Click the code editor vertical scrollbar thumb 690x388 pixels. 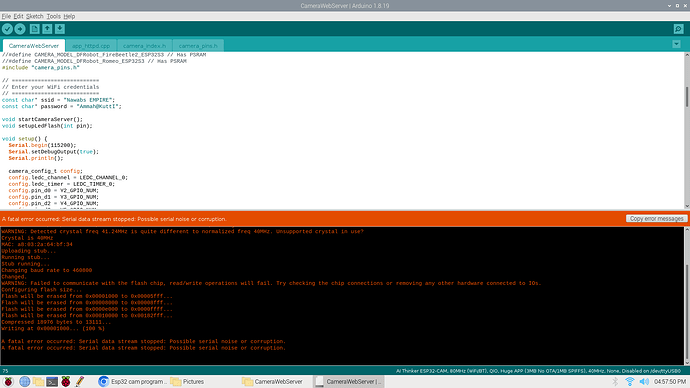click(687, 97)
